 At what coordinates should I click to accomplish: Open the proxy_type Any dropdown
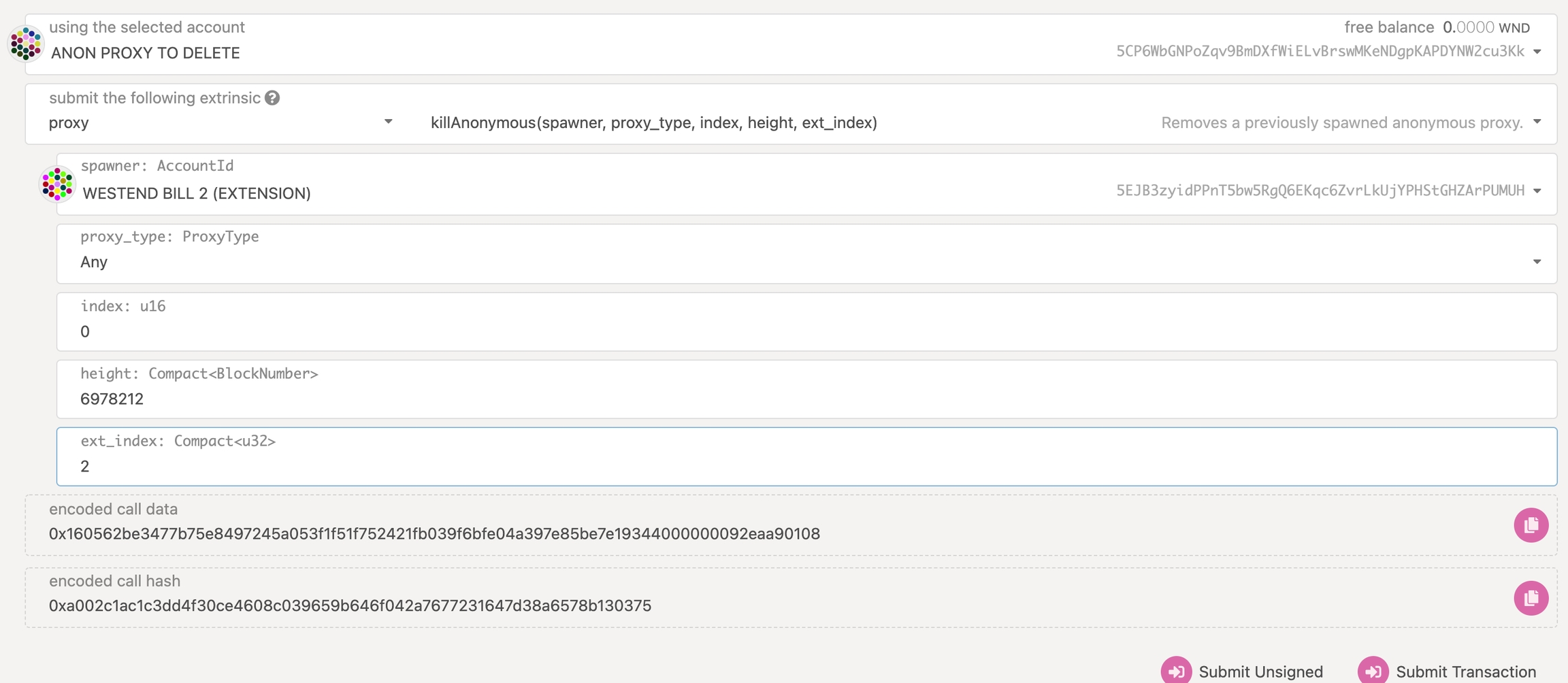pyautogui.click(x=1537, y=262)
